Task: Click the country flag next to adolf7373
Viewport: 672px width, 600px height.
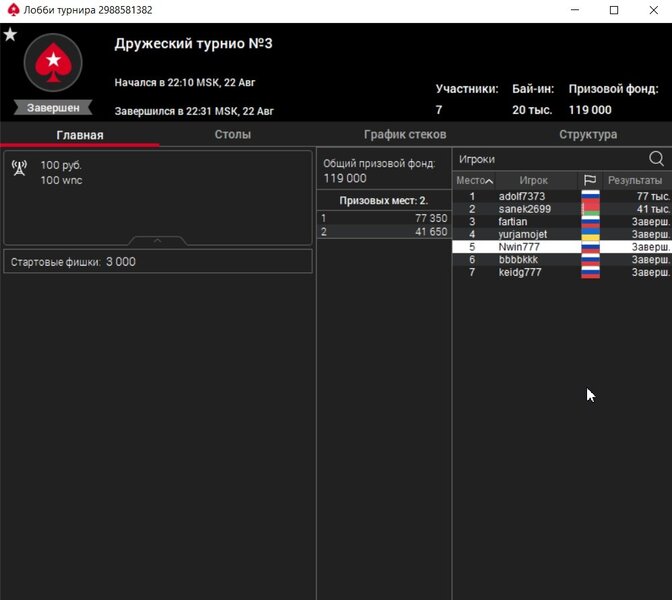Action: [x=590, y=196]
